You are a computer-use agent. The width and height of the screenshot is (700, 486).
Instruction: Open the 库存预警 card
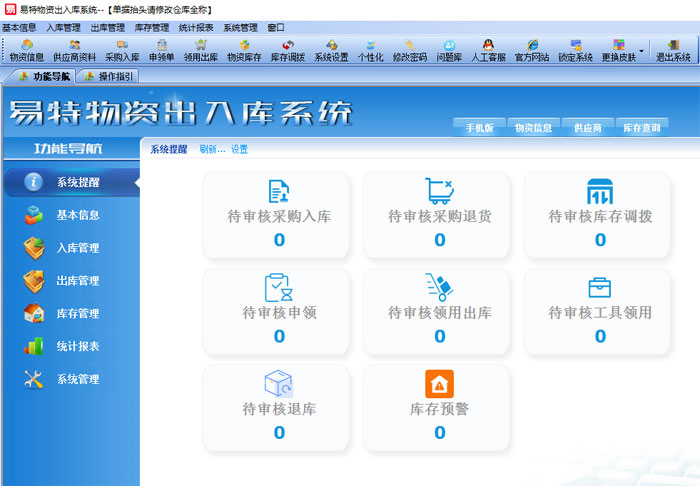click(437, 407)
